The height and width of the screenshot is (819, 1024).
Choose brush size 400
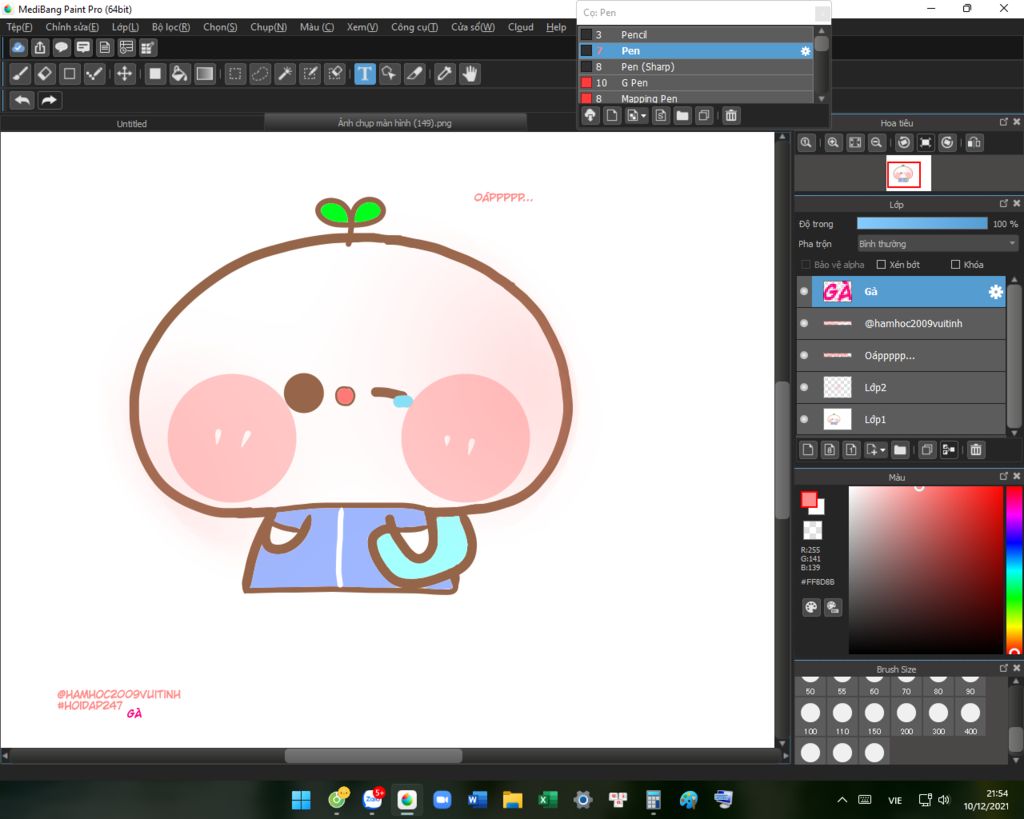pos(970,718)
